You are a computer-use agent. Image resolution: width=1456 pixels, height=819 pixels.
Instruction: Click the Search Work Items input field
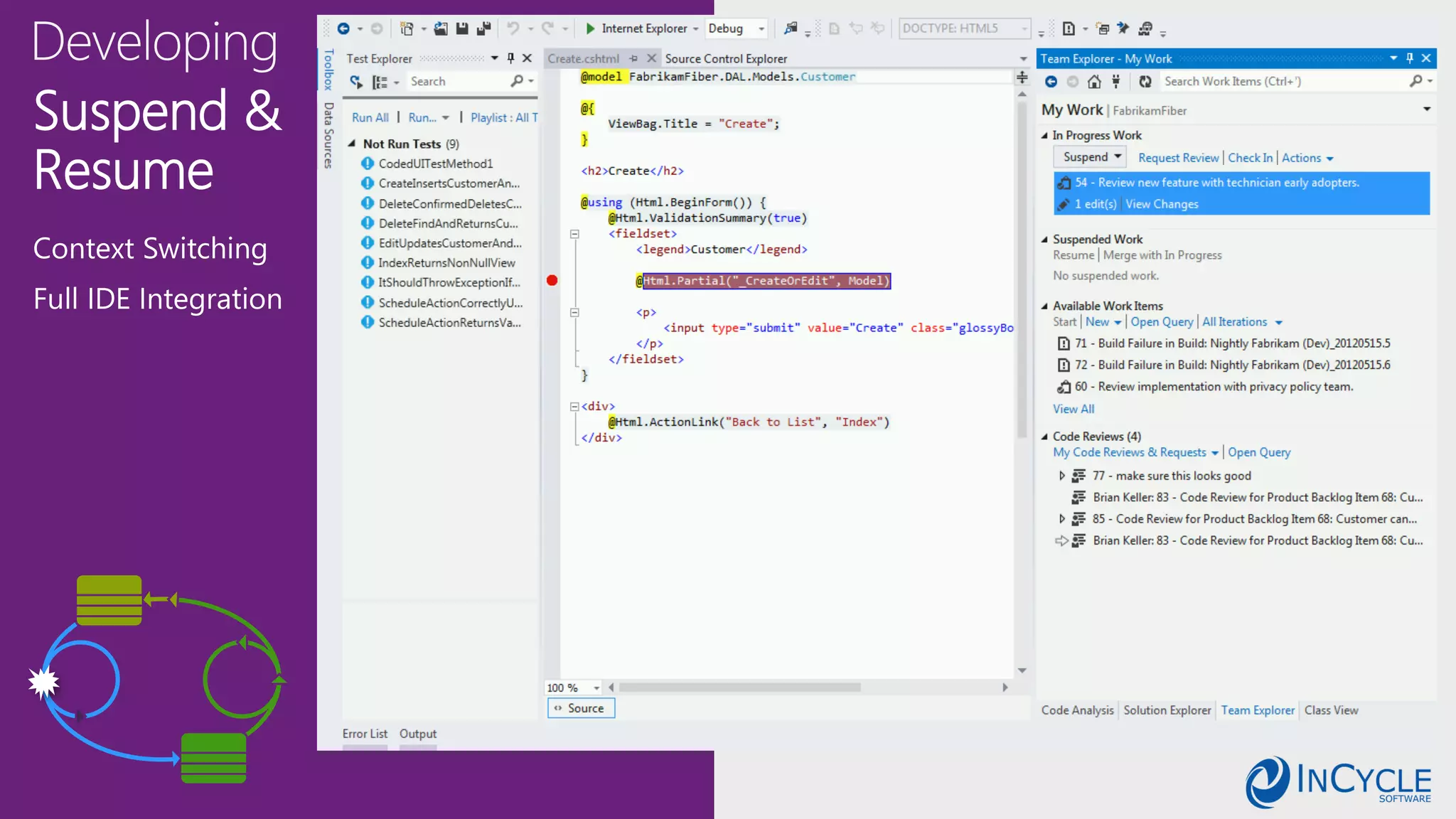click(x=1283, y=82)
